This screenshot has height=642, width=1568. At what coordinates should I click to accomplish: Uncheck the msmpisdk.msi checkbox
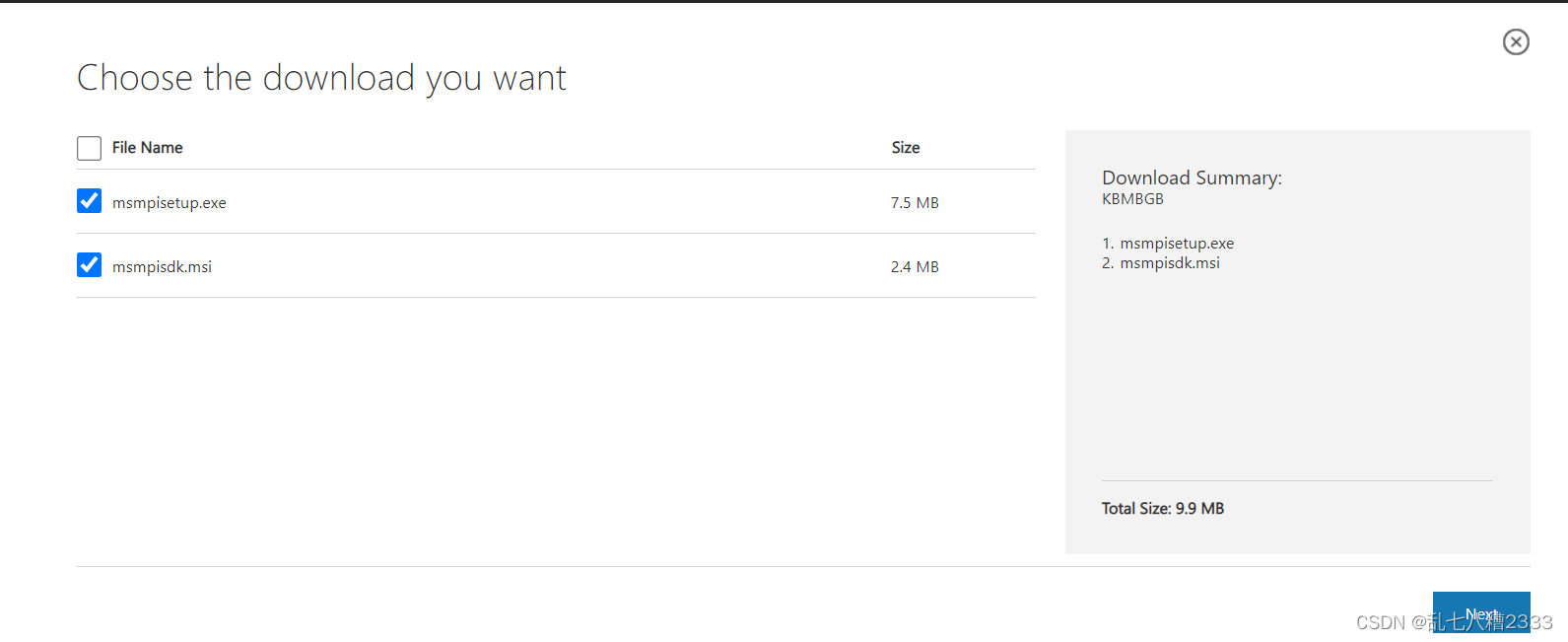[89, 265]
